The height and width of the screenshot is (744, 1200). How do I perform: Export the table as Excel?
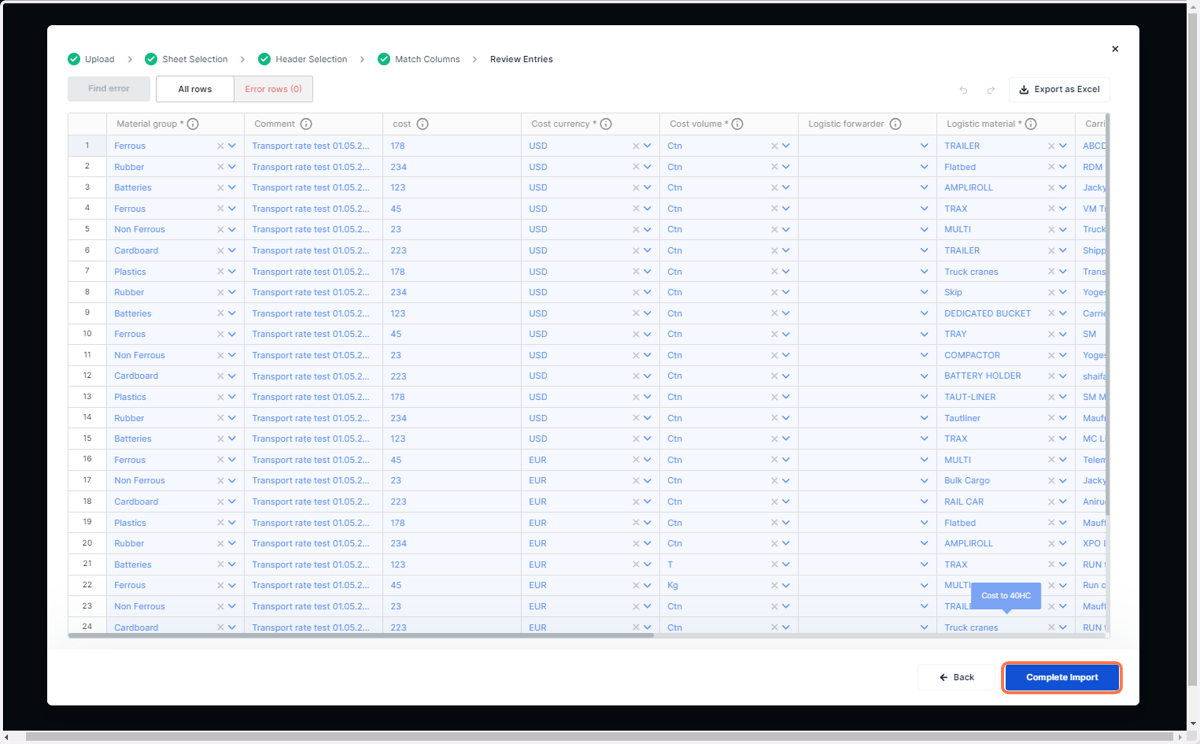1059,89
